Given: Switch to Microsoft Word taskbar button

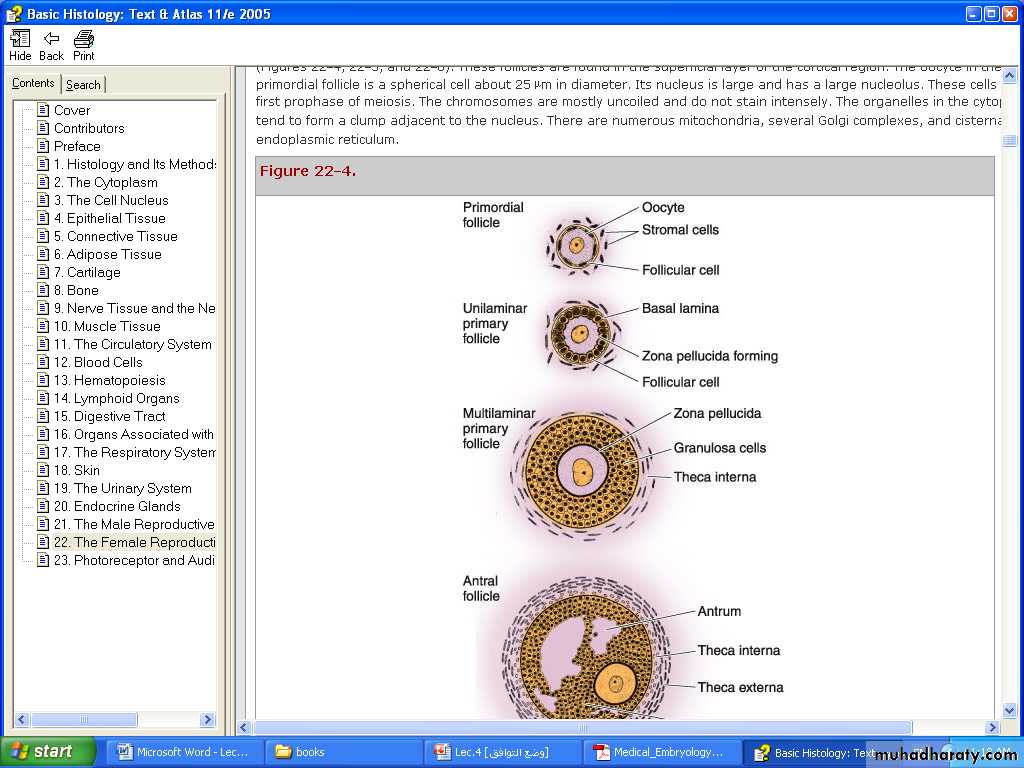Looking at the screenshot, I should (x=184, y=752).
